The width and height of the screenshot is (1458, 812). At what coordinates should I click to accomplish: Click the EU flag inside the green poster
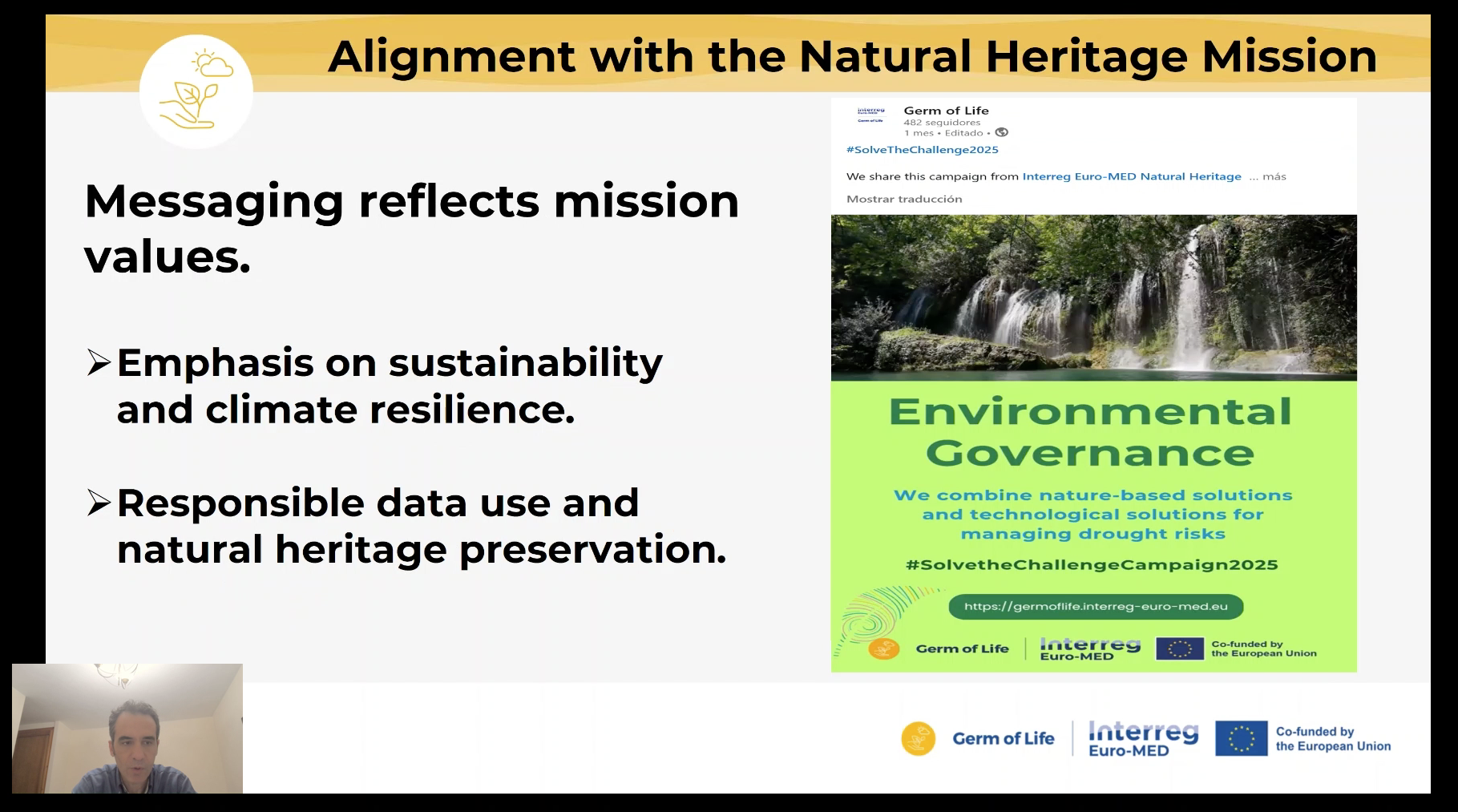(x=1179, y=648)
